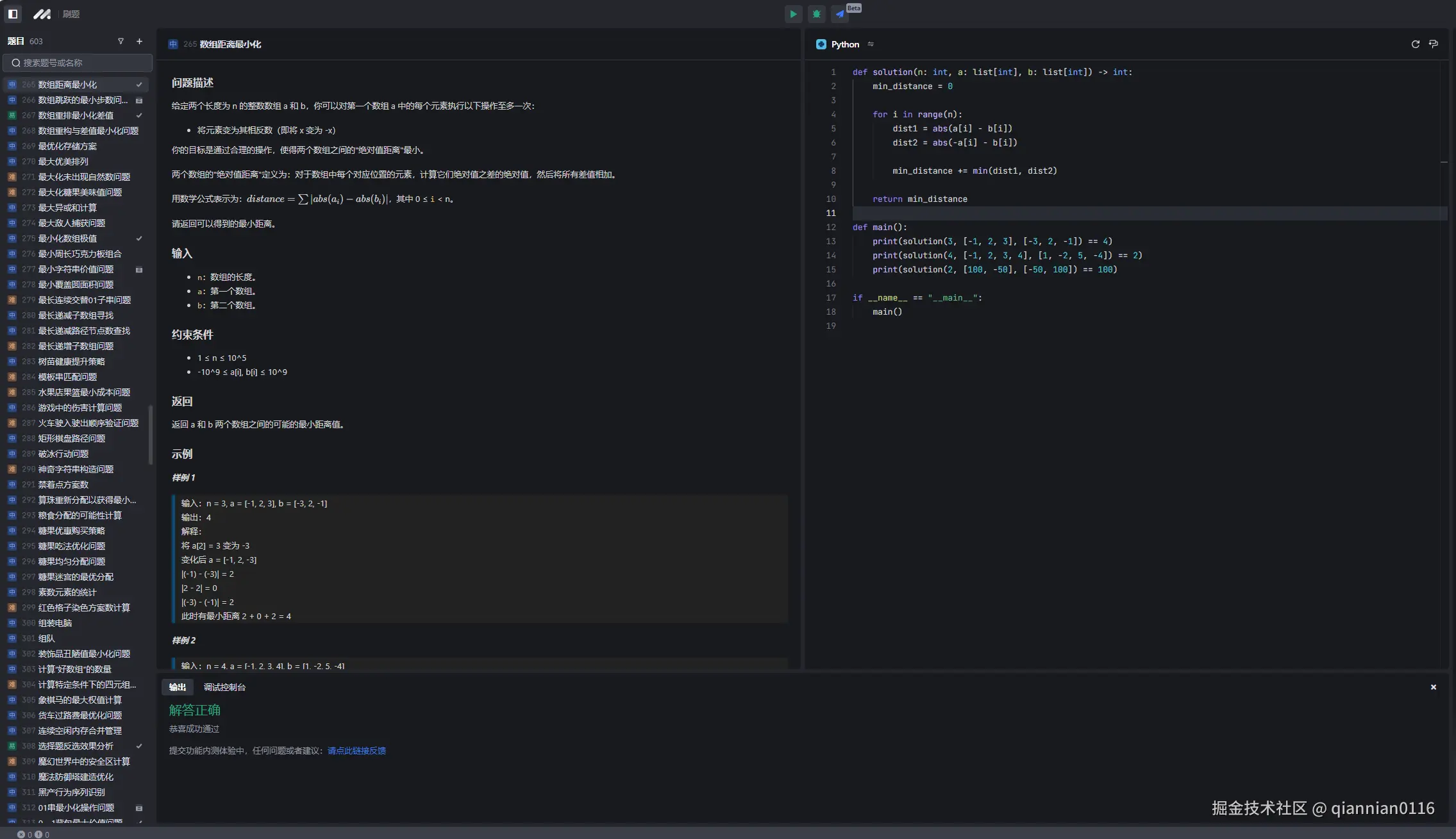Switch language using arrows next to Python
Image resolution: width=1456 pixels, height=839 pixels.
click(871, 44)
